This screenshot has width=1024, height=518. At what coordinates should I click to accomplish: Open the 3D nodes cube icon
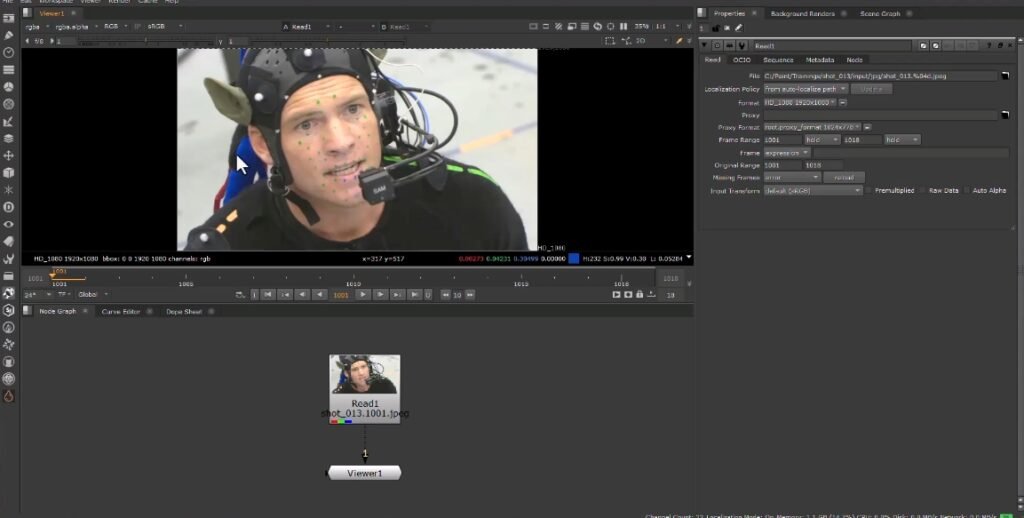[8, 172]
